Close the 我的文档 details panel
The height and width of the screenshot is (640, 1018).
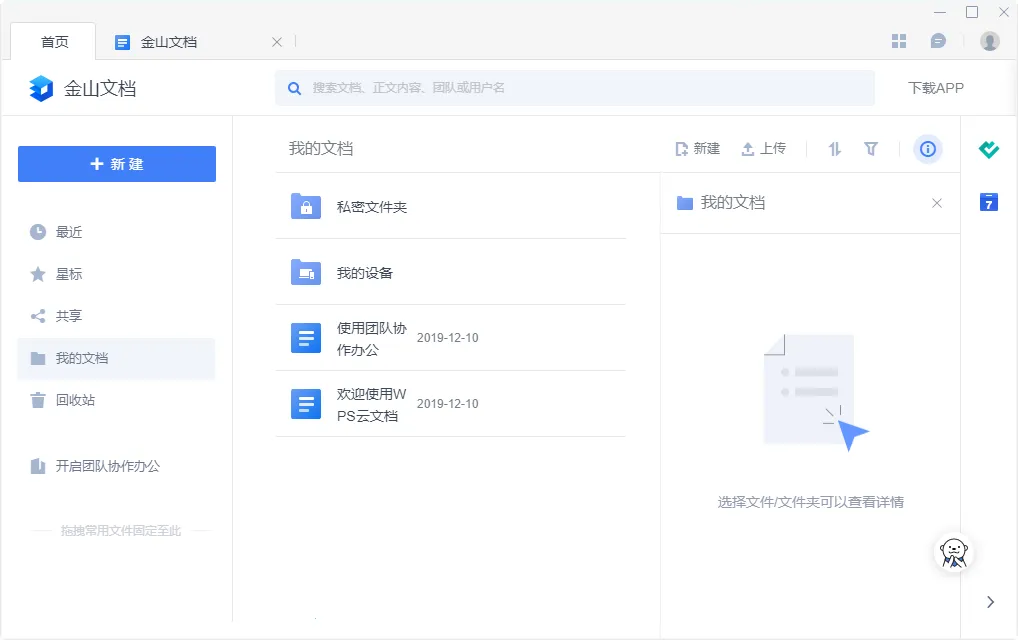click(937, 203)
